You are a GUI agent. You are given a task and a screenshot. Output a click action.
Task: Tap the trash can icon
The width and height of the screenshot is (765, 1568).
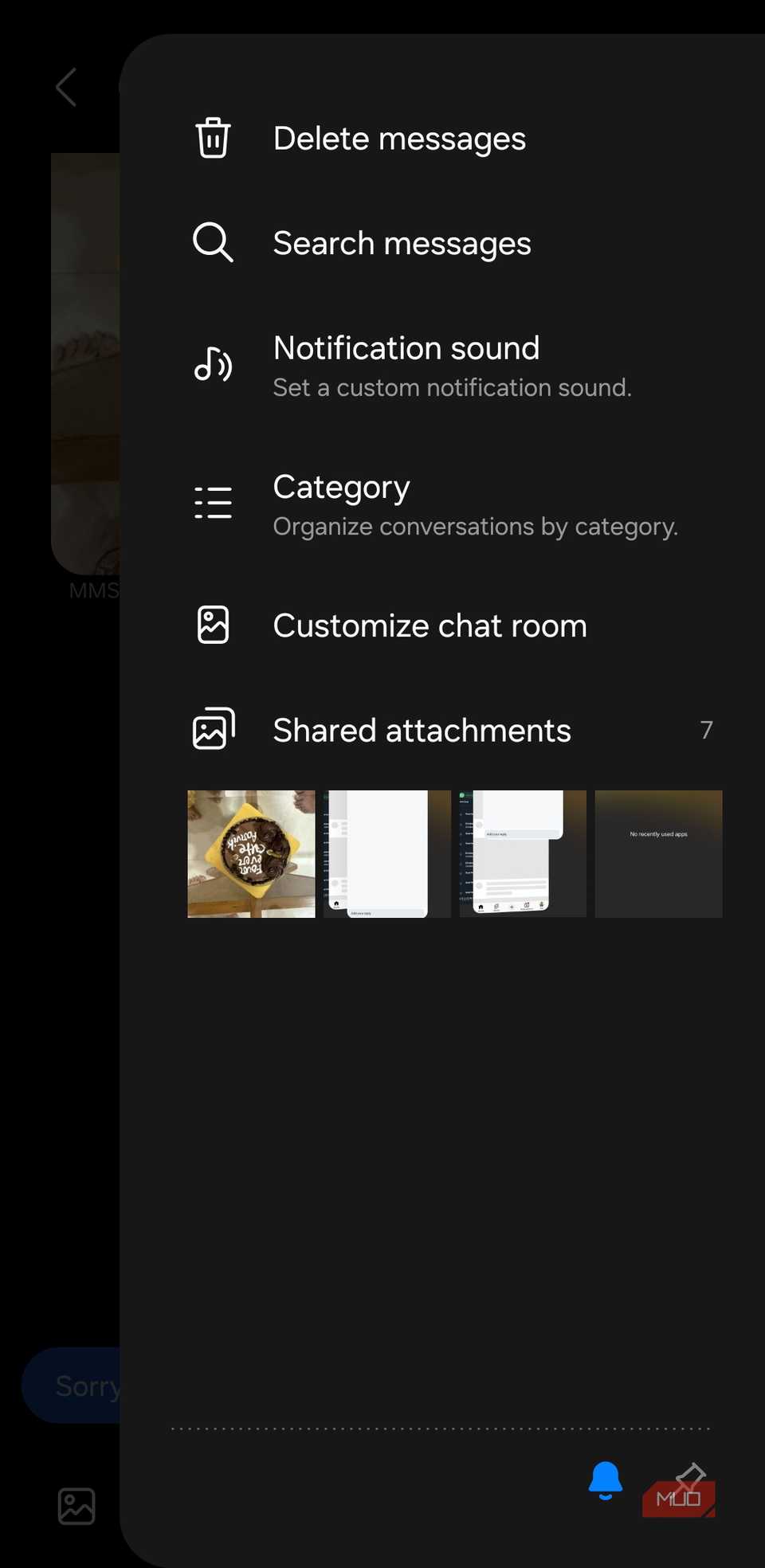click(213, 138)
